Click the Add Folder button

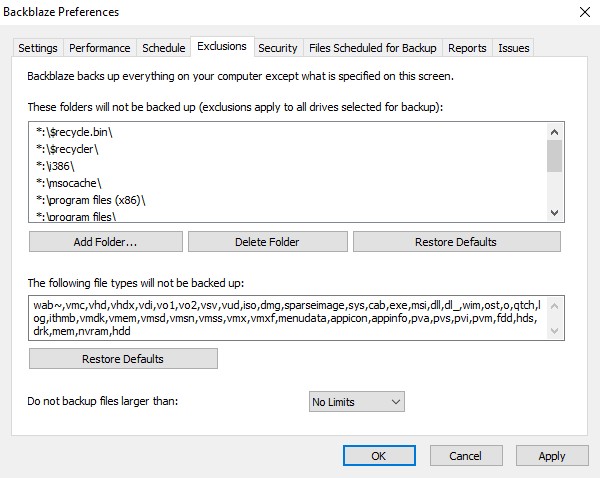[106, 242]
